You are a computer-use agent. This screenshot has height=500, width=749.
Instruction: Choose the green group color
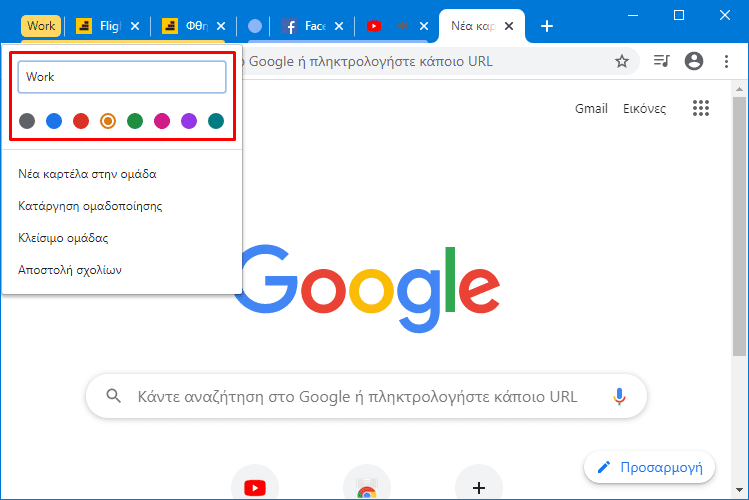click(135, 121)
